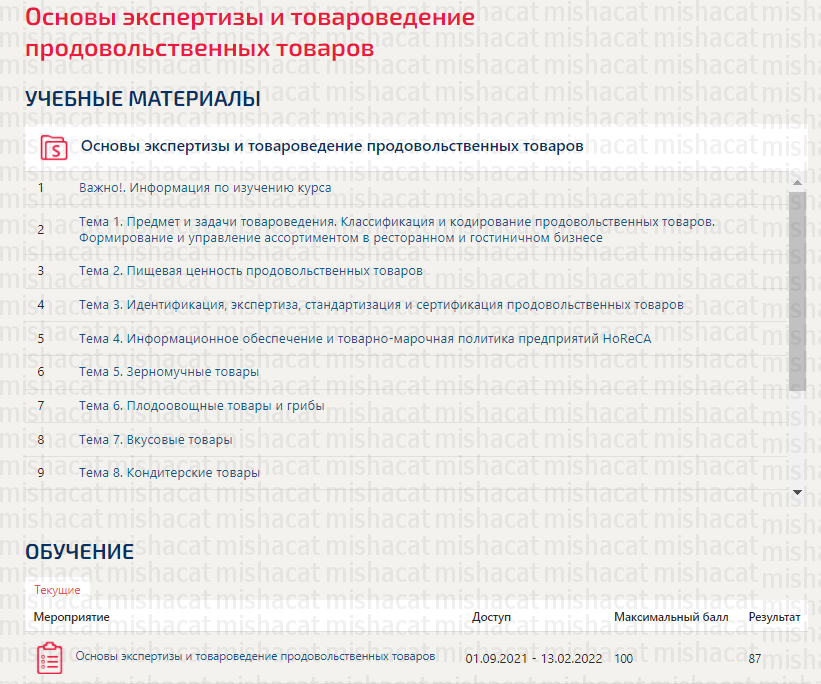
Task: Open the test link in the Обучение table
Action: tap(255, 656)
